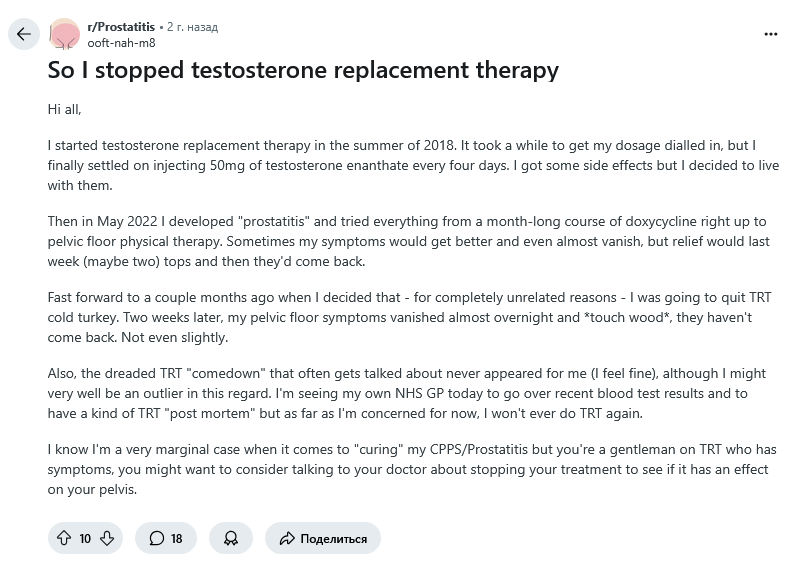Viewport: 789px width, 568px height.
Task: Click the 'Hi all,' opening line
Action: [x=64, y=109]
